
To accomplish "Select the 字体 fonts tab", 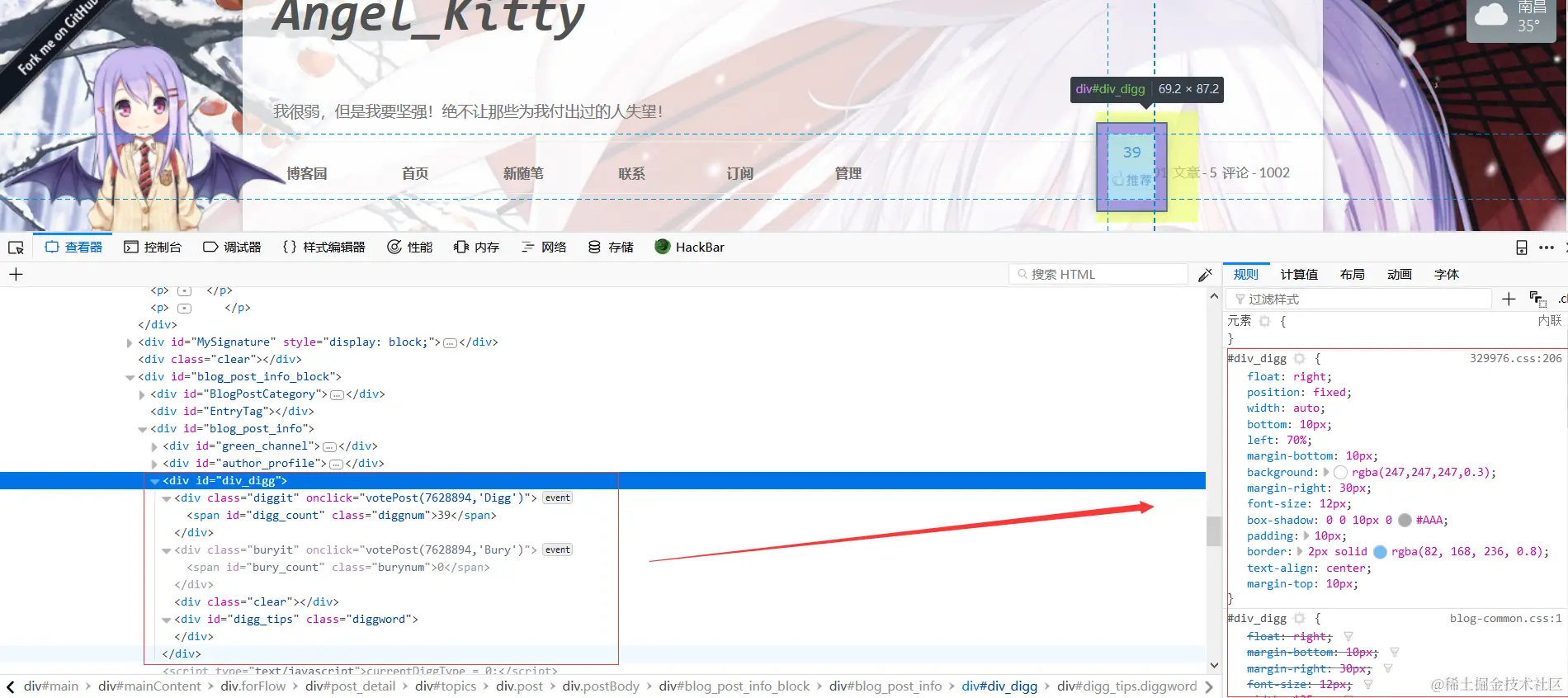I will (x=1446, y=274).
